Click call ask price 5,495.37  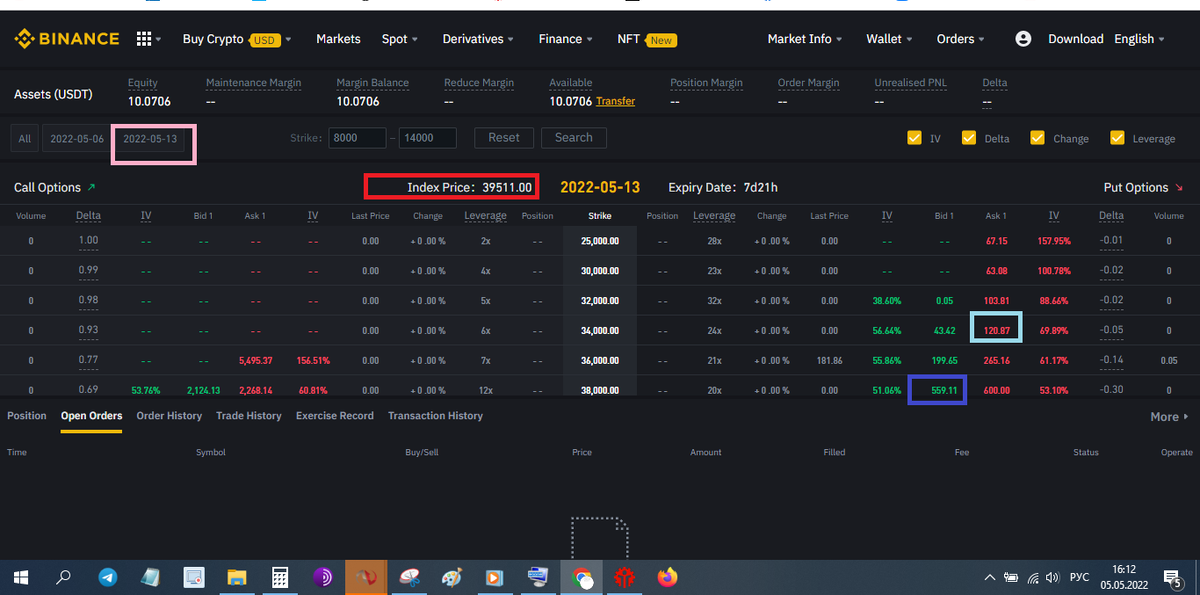pyautogui.click(x=255, y=360)
